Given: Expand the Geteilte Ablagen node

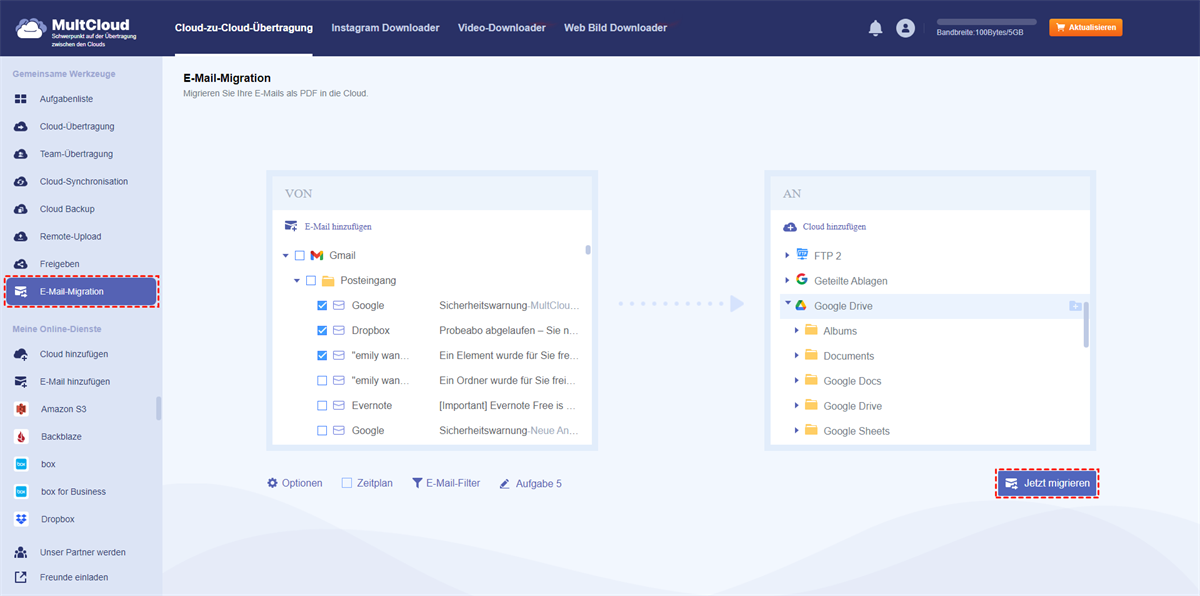Looking at the screenshot, I should (787, 281).
